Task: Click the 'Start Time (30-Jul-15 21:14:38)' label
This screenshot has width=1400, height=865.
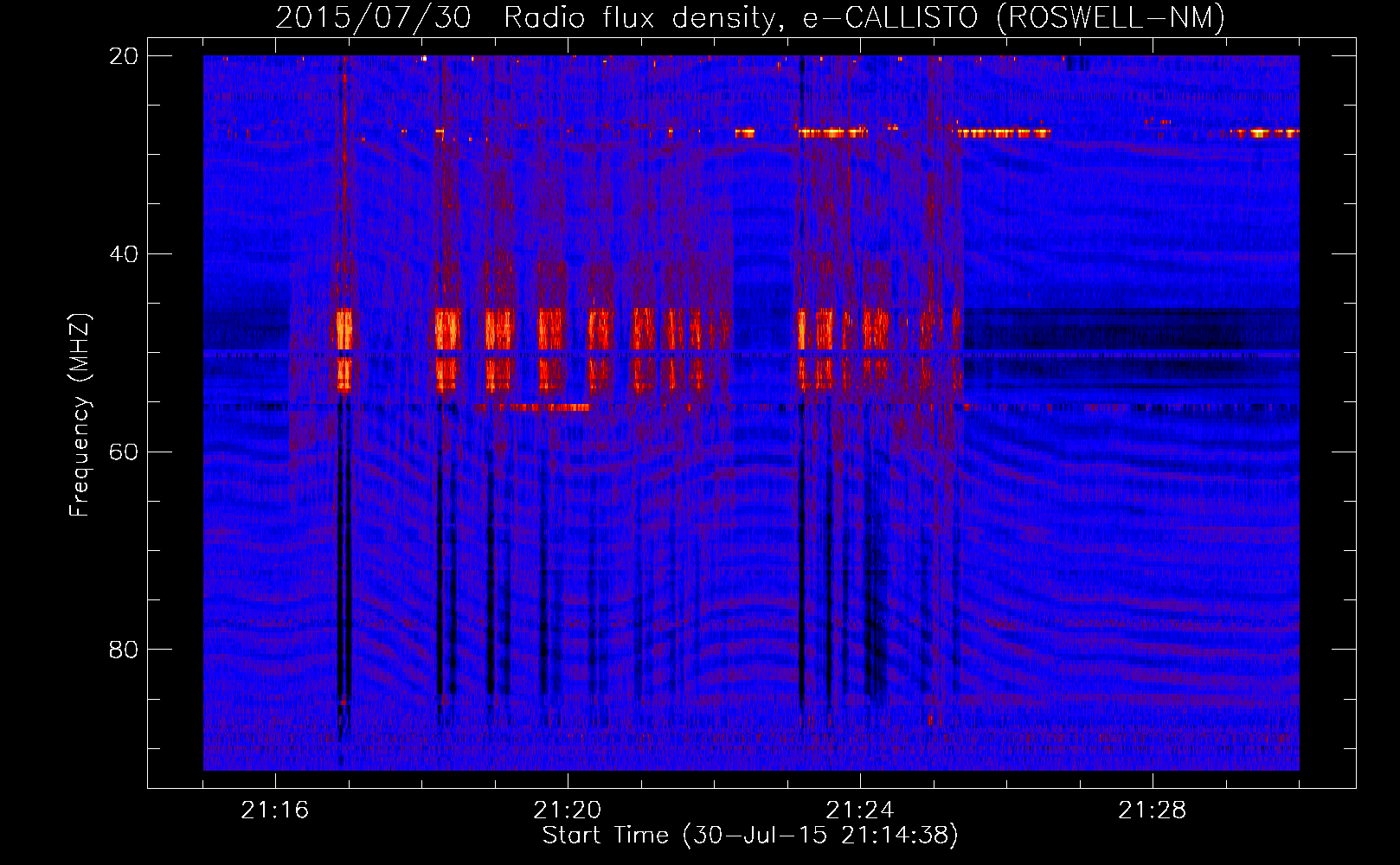Action: 750,836
